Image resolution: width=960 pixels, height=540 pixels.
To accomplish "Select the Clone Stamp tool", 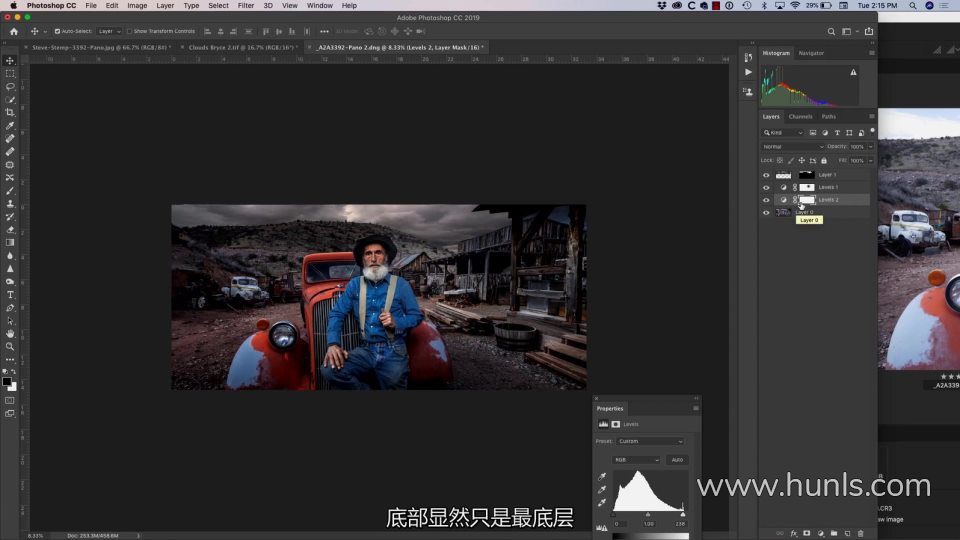I will point(10,203).
